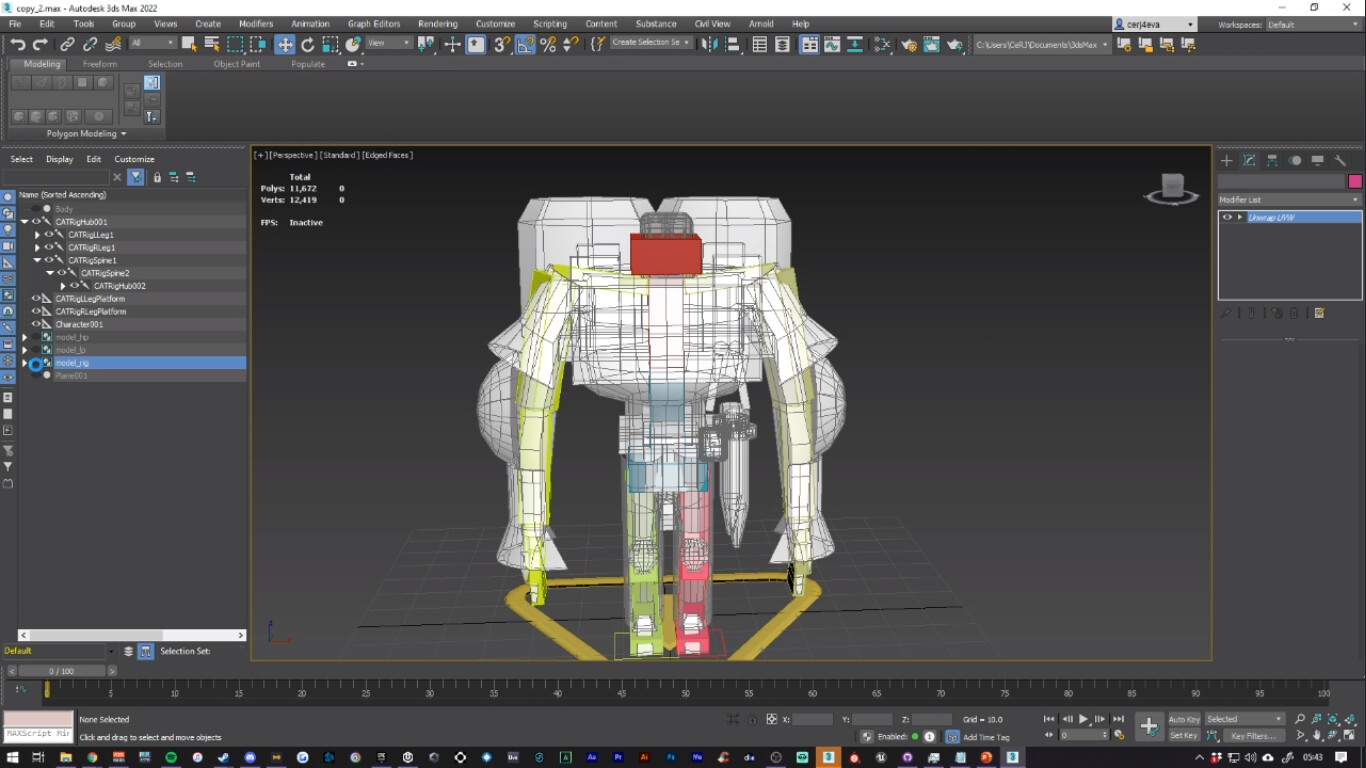
Task: Toggle visibility of the Unwrap UVW modifier
Action: click(x=1227, y=217)
